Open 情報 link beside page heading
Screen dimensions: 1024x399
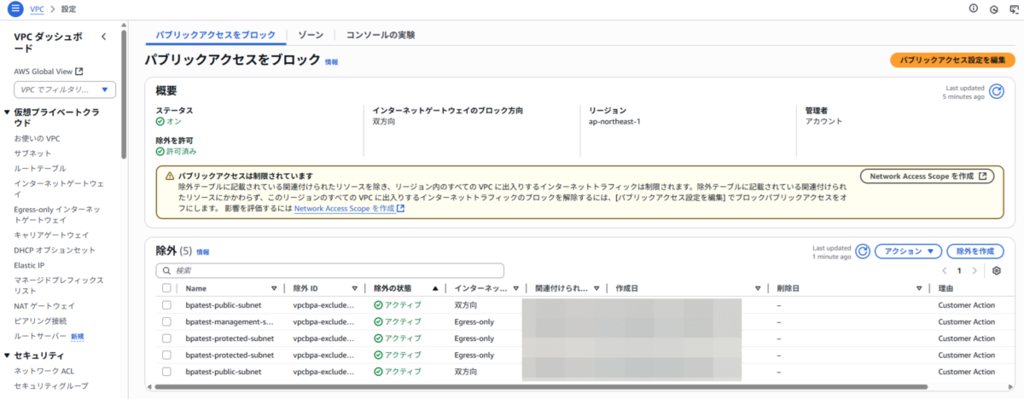coord(332,62)
